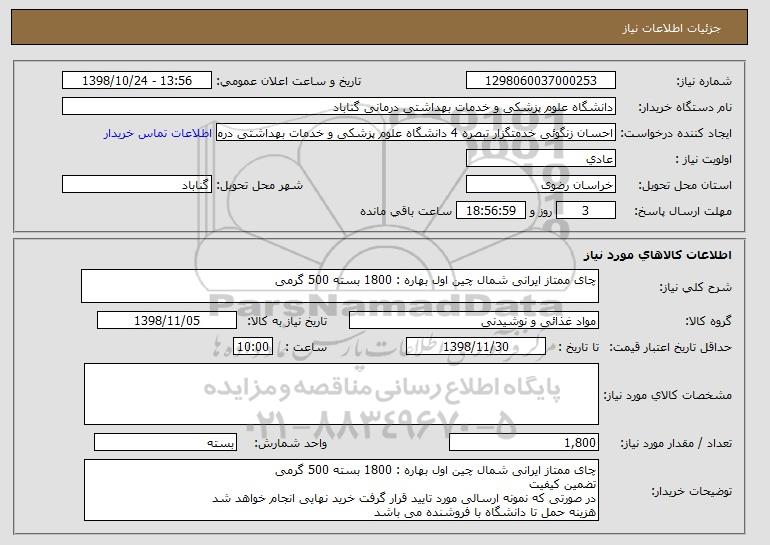The height and width of the screenshot is (545, 770).
Task: Click the label اولویت نیاز
Action: tap(704, 159)
